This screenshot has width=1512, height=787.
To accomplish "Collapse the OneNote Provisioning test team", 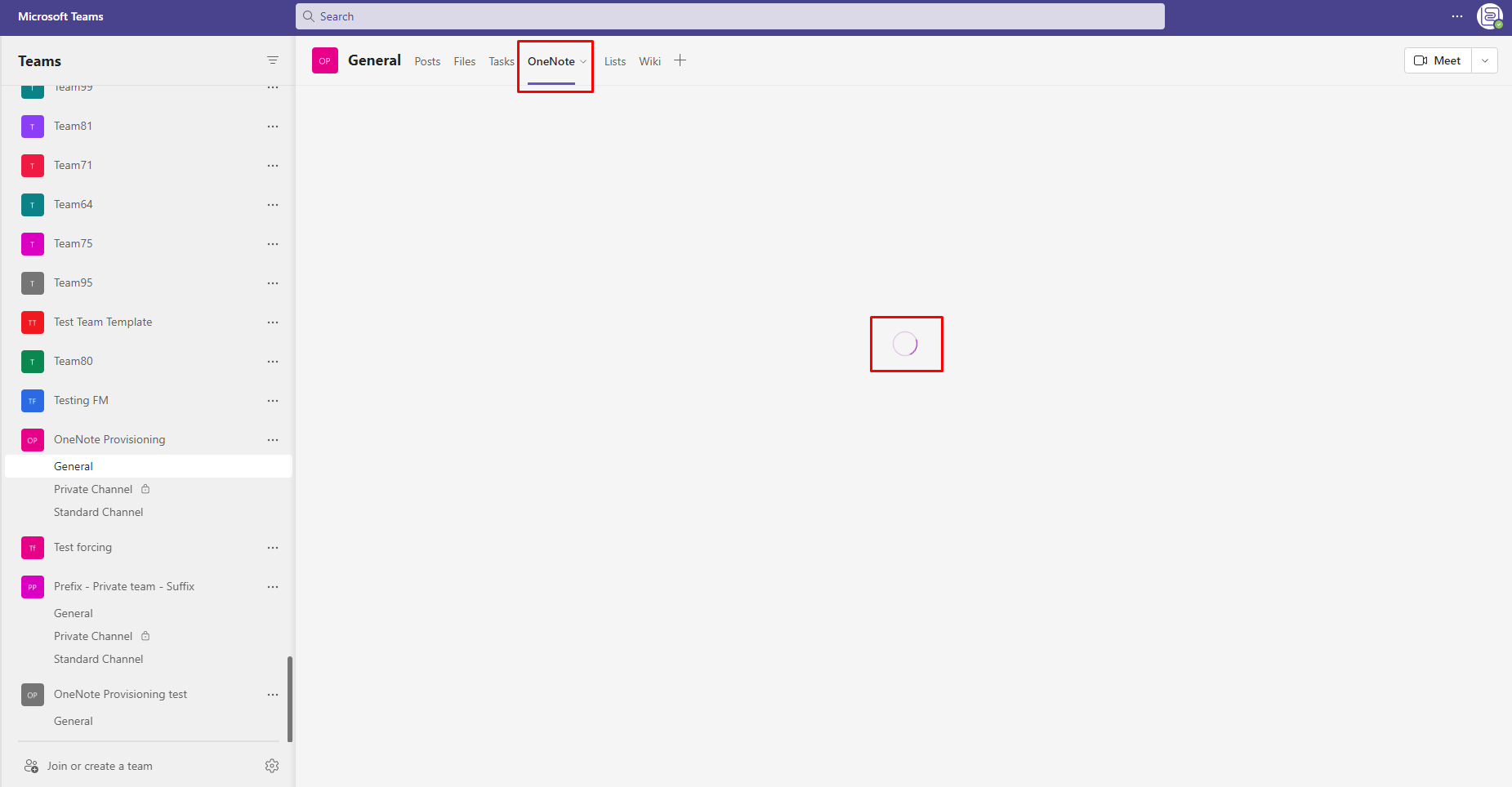I will tap(120, 694).
